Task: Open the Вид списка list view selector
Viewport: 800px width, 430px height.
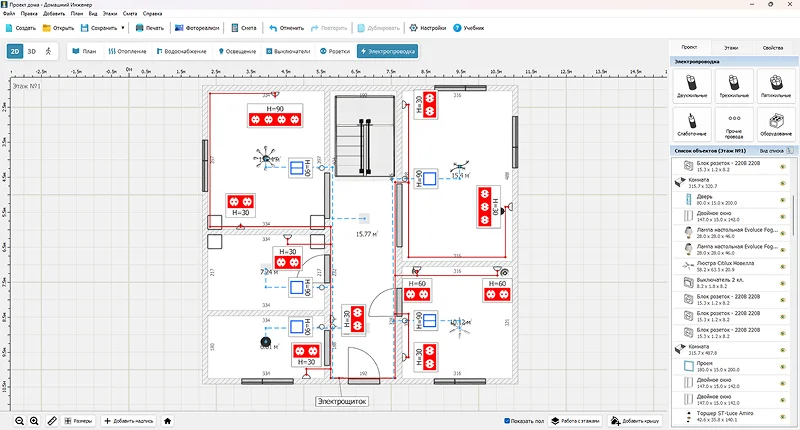Action: (x=771, y=149)
